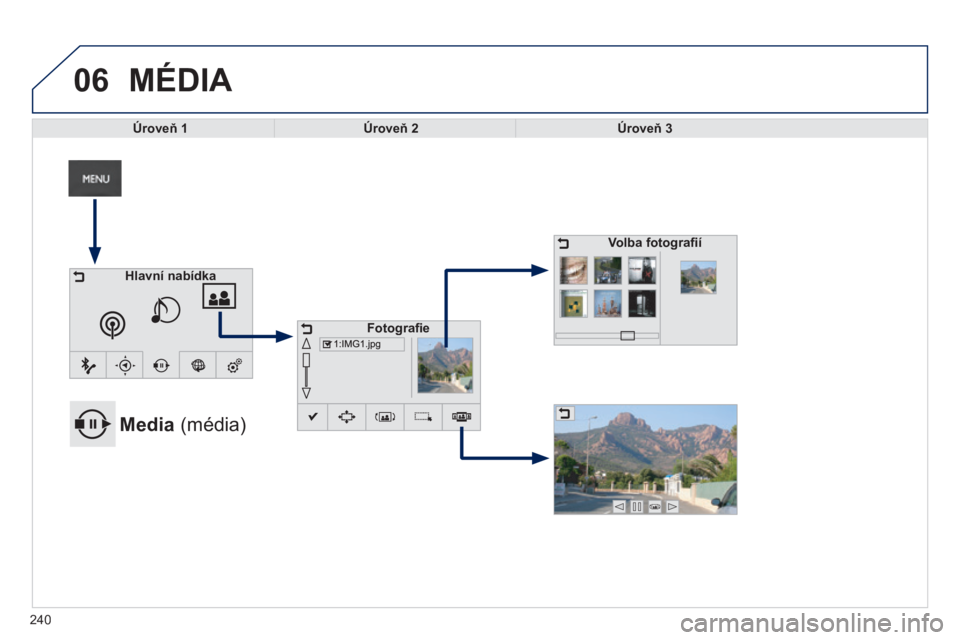Pause the photo slideshow
960x640 pixels.
click(x=637, y=507)
